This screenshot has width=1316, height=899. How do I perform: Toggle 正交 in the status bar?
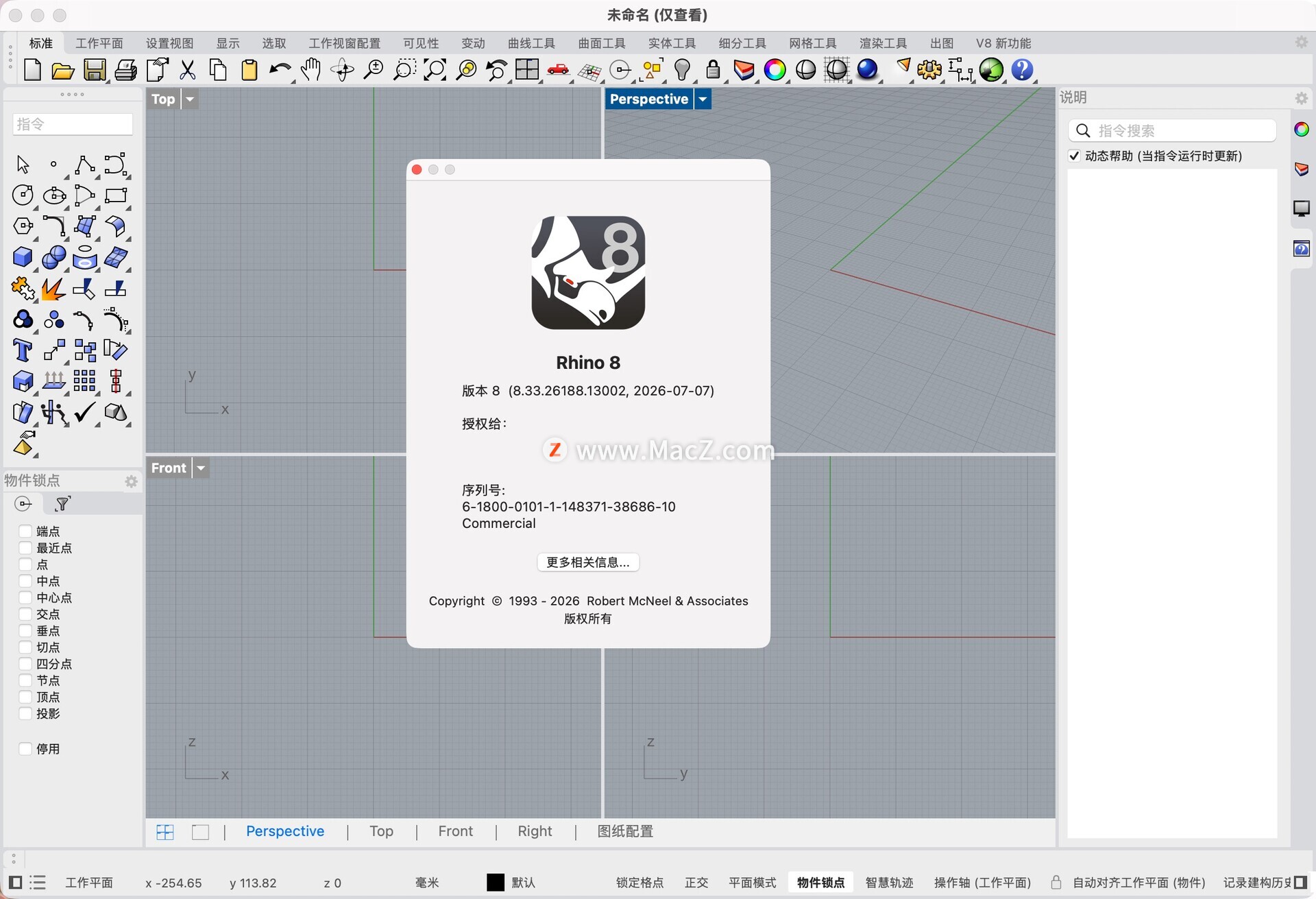click(696, 883)
